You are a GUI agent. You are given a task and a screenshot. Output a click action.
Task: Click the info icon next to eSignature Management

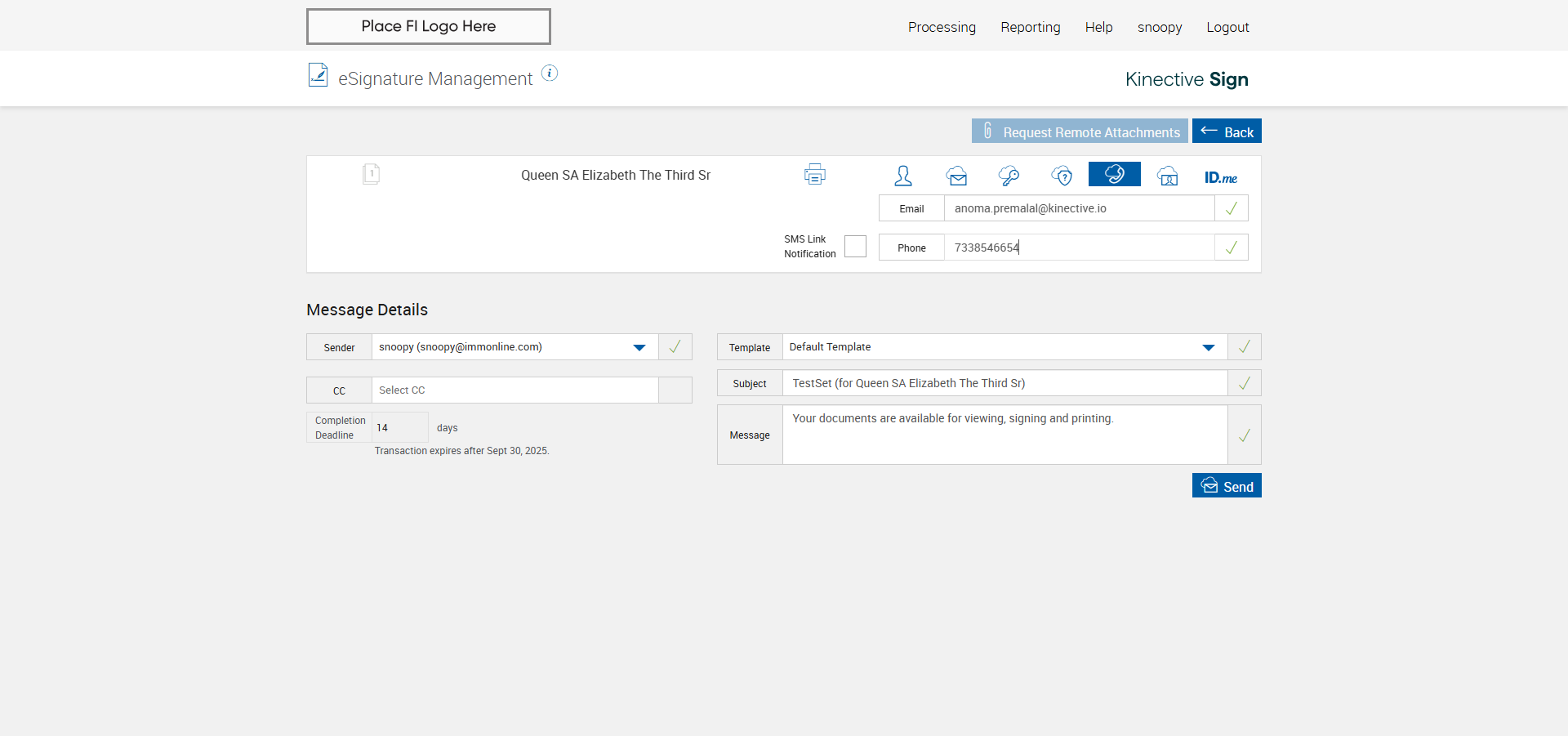[550, 74]
